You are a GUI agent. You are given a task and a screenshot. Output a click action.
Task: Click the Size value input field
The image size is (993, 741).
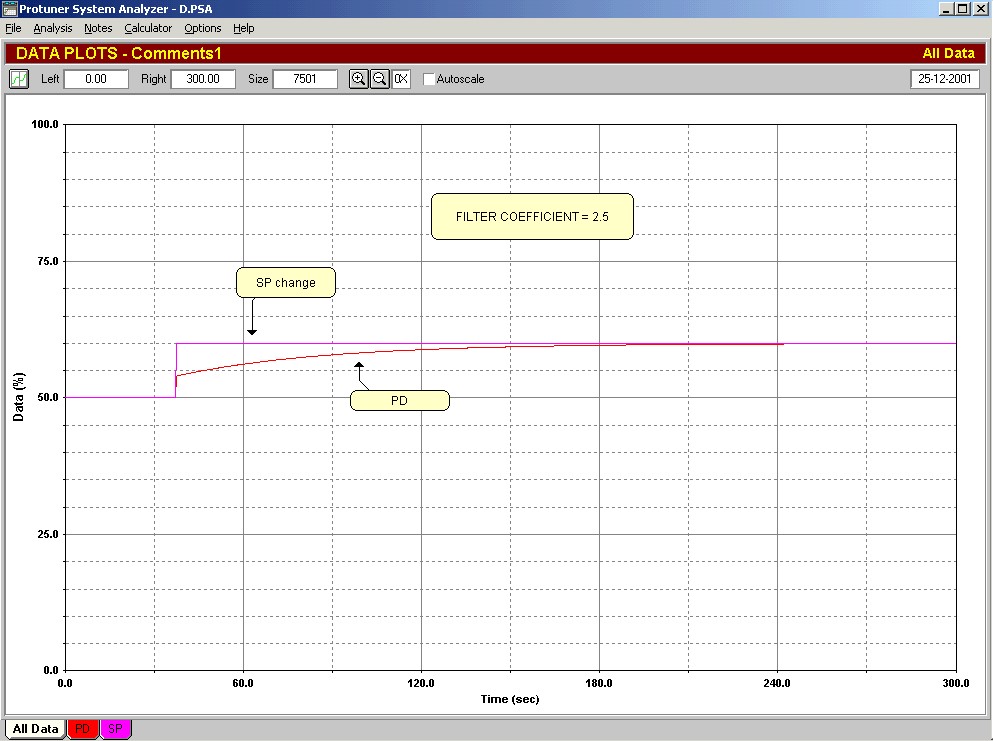pyautogui.click(x=305, y=79)
